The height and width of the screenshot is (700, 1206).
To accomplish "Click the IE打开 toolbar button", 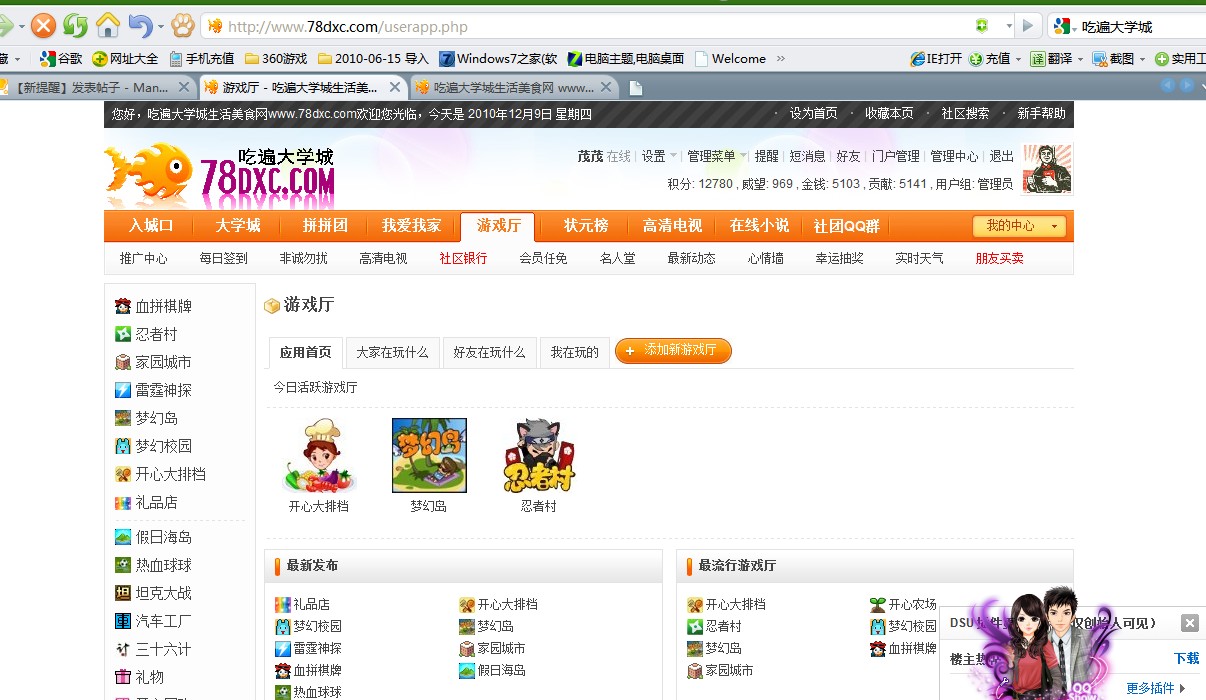I will [937, 58].
